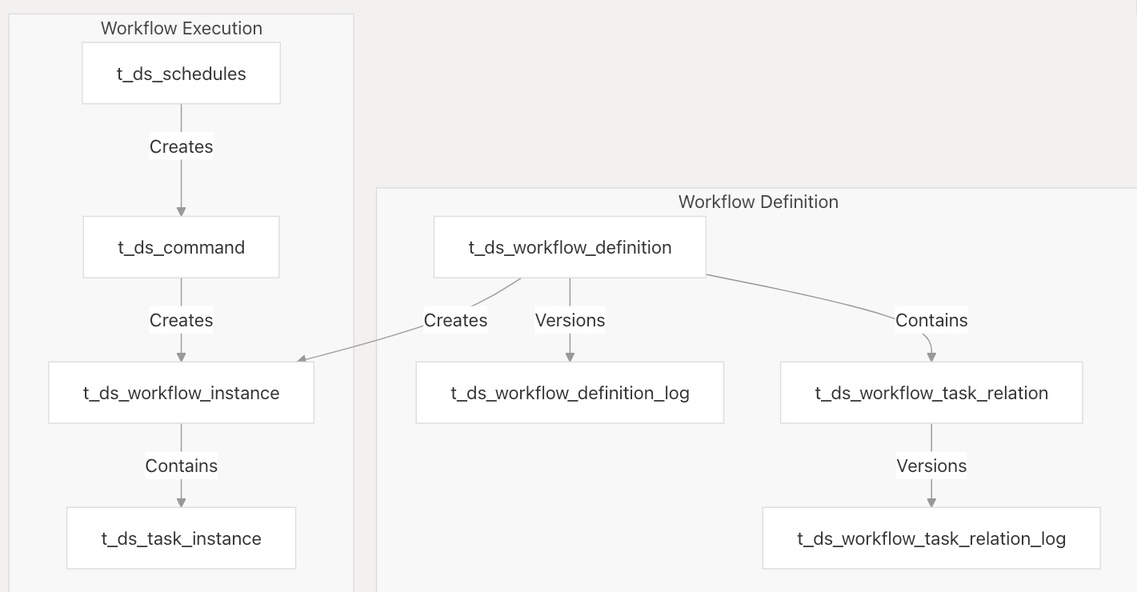Click arrowhead pointing into t_ds_command node
The width and height of the screenshot is (1137, 592).
pyautogui.click(x=181, y=210)
